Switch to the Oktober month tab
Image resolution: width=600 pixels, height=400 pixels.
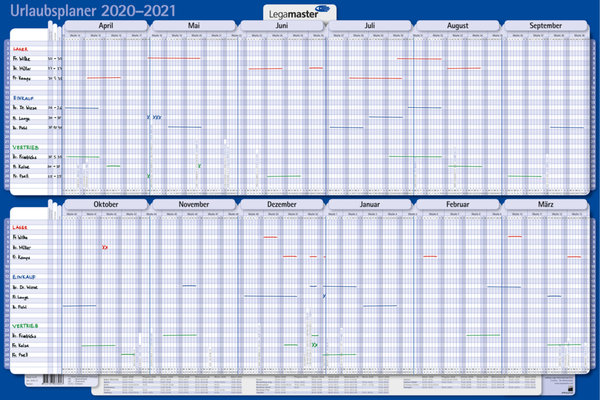click(106, 204)
